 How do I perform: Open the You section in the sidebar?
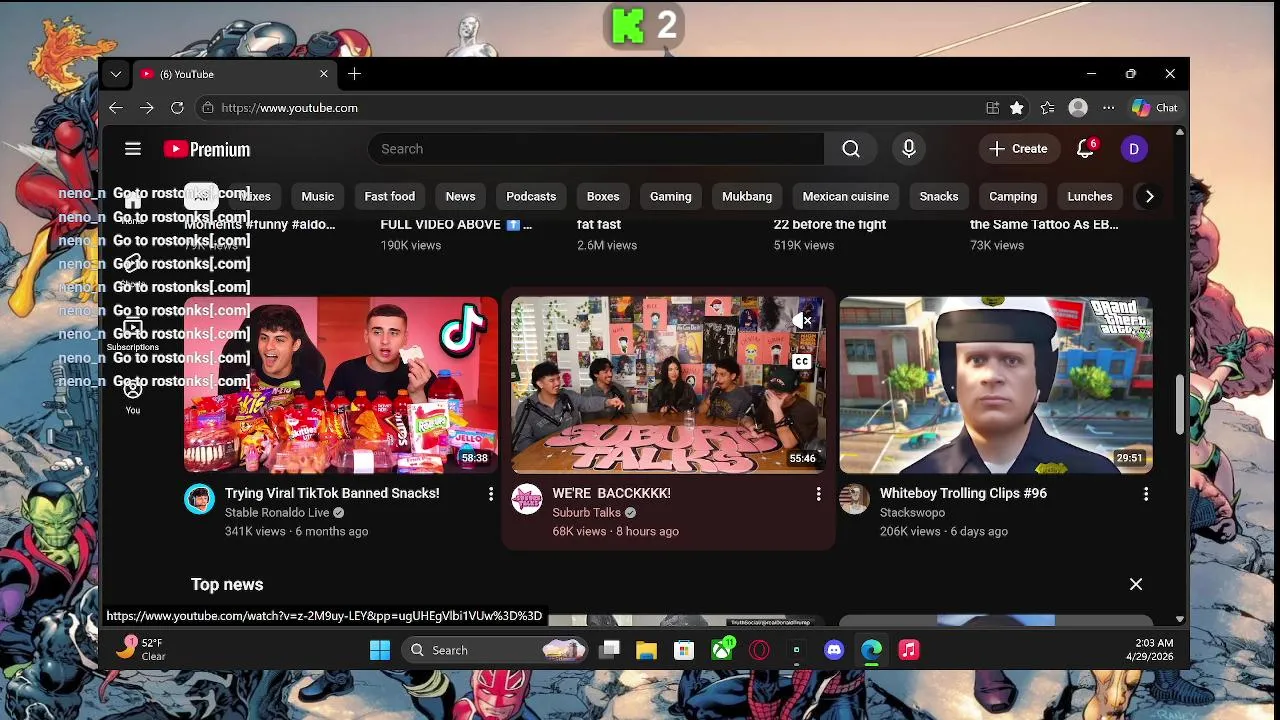(x=133, y=397)
